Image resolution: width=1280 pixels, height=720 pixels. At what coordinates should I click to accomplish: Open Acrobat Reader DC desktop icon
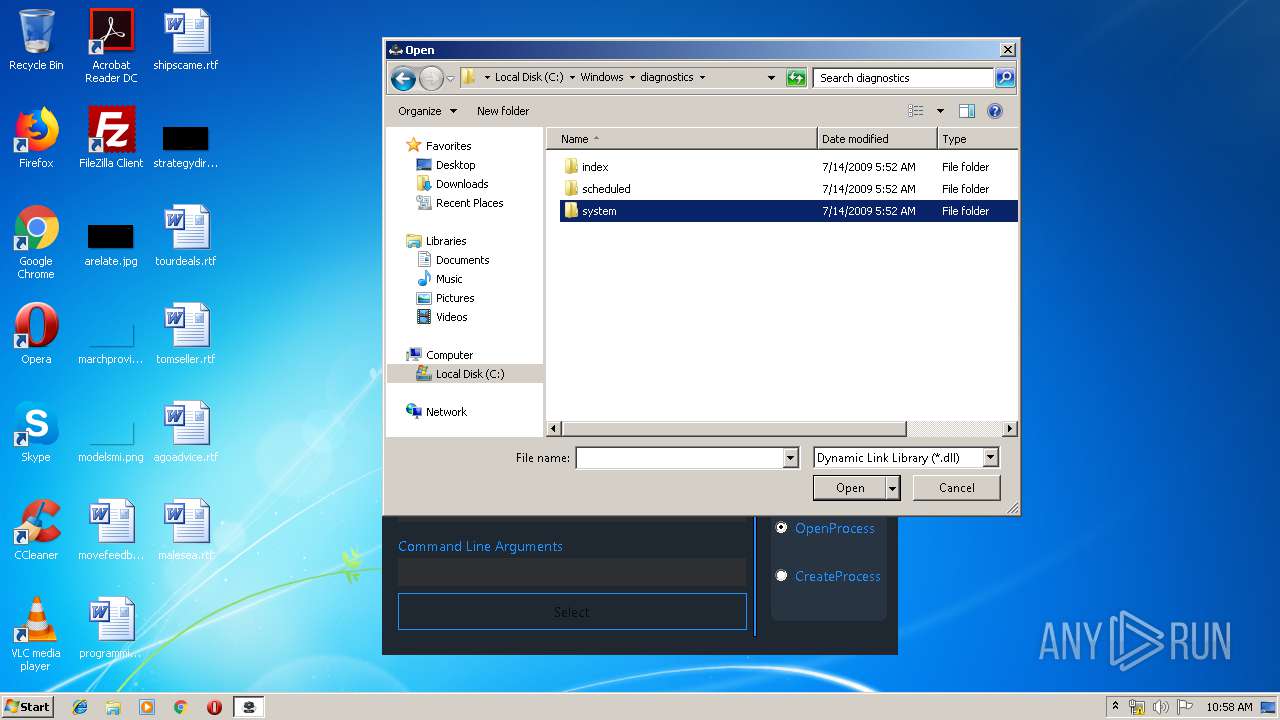click(111, 45)
